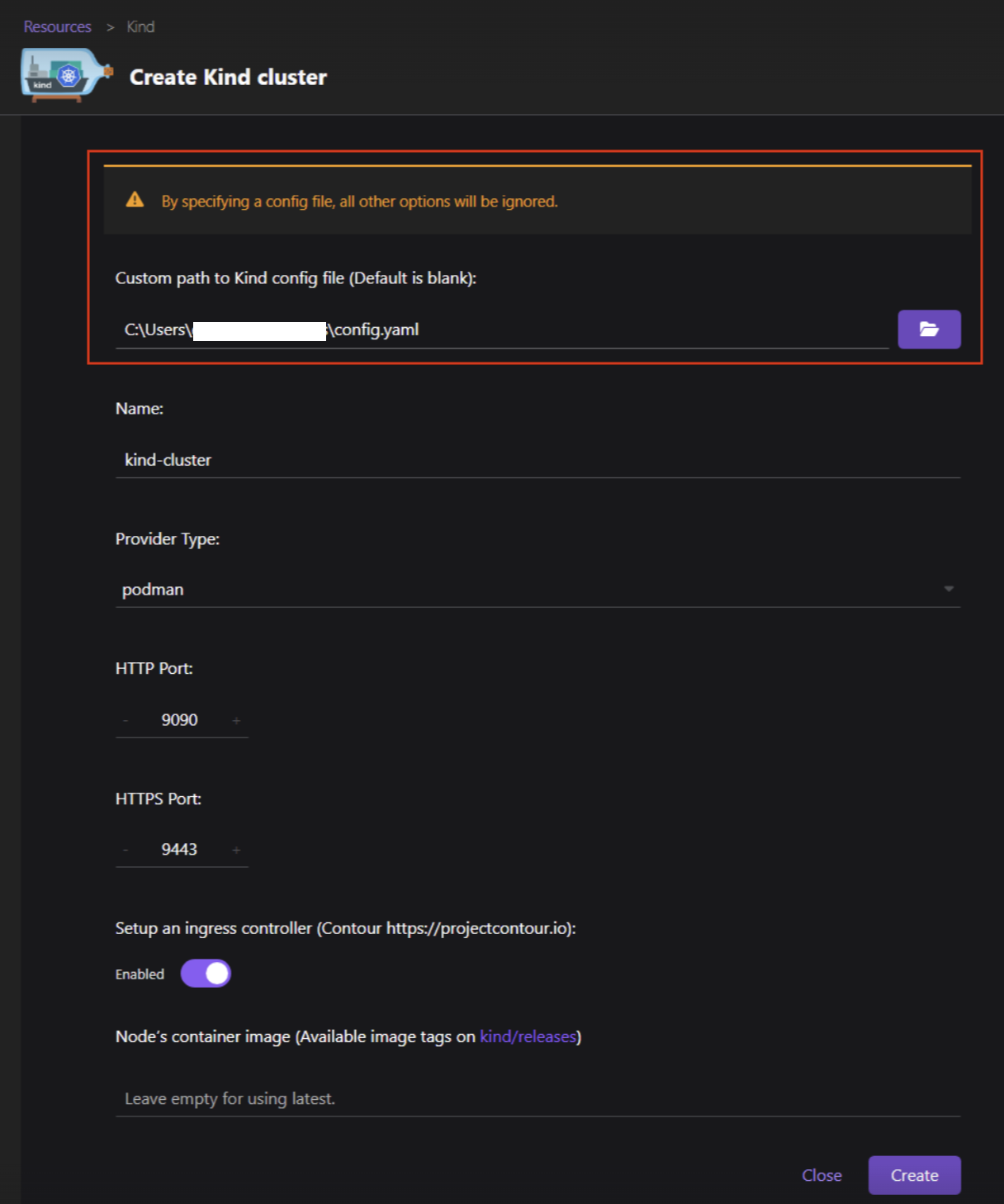Open the kind/releases link
This screenshot has width=1004, height=1204.
528,1036
